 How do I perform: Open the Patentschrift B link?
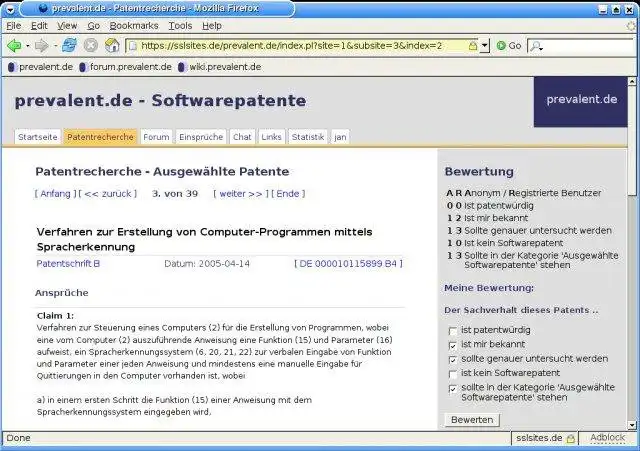(x=68, y=264)
